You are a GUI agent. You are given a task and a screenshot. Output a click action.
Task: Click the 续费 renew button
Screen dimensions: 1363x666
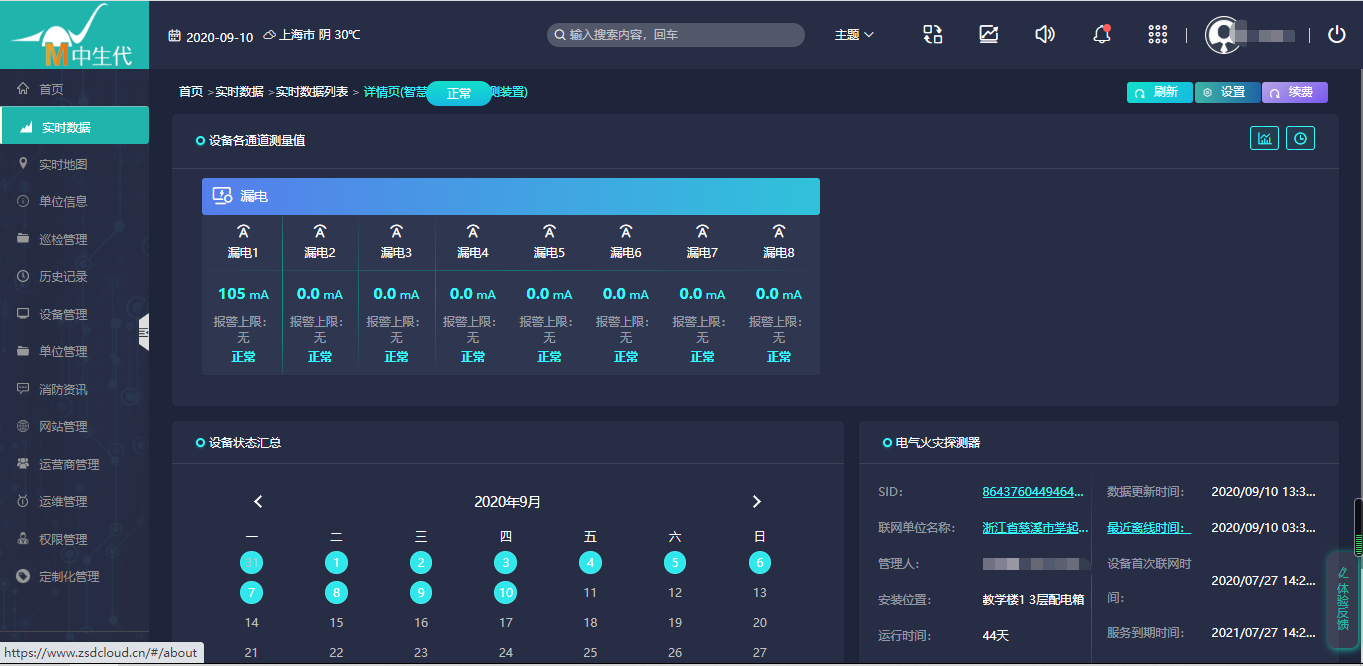[1294, 92]
